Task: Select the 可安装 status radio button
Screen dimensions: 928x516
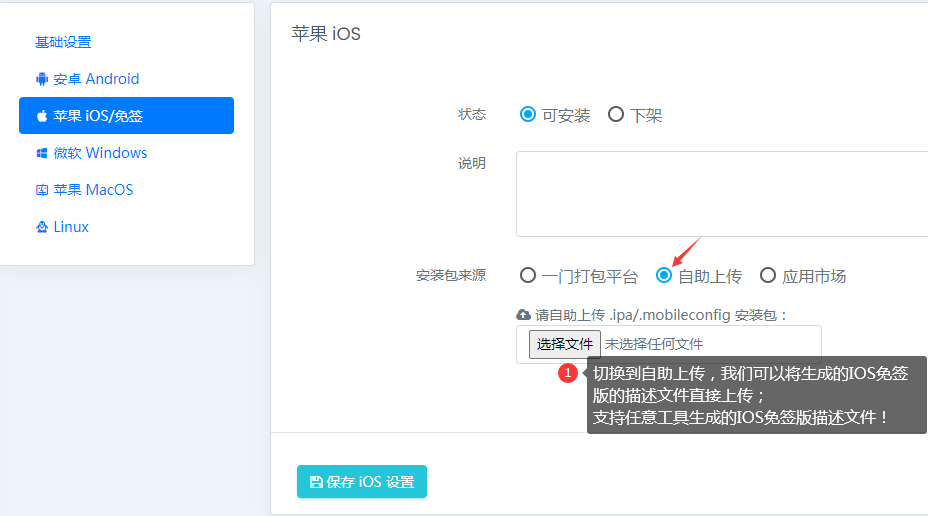Action: point(527,114)
